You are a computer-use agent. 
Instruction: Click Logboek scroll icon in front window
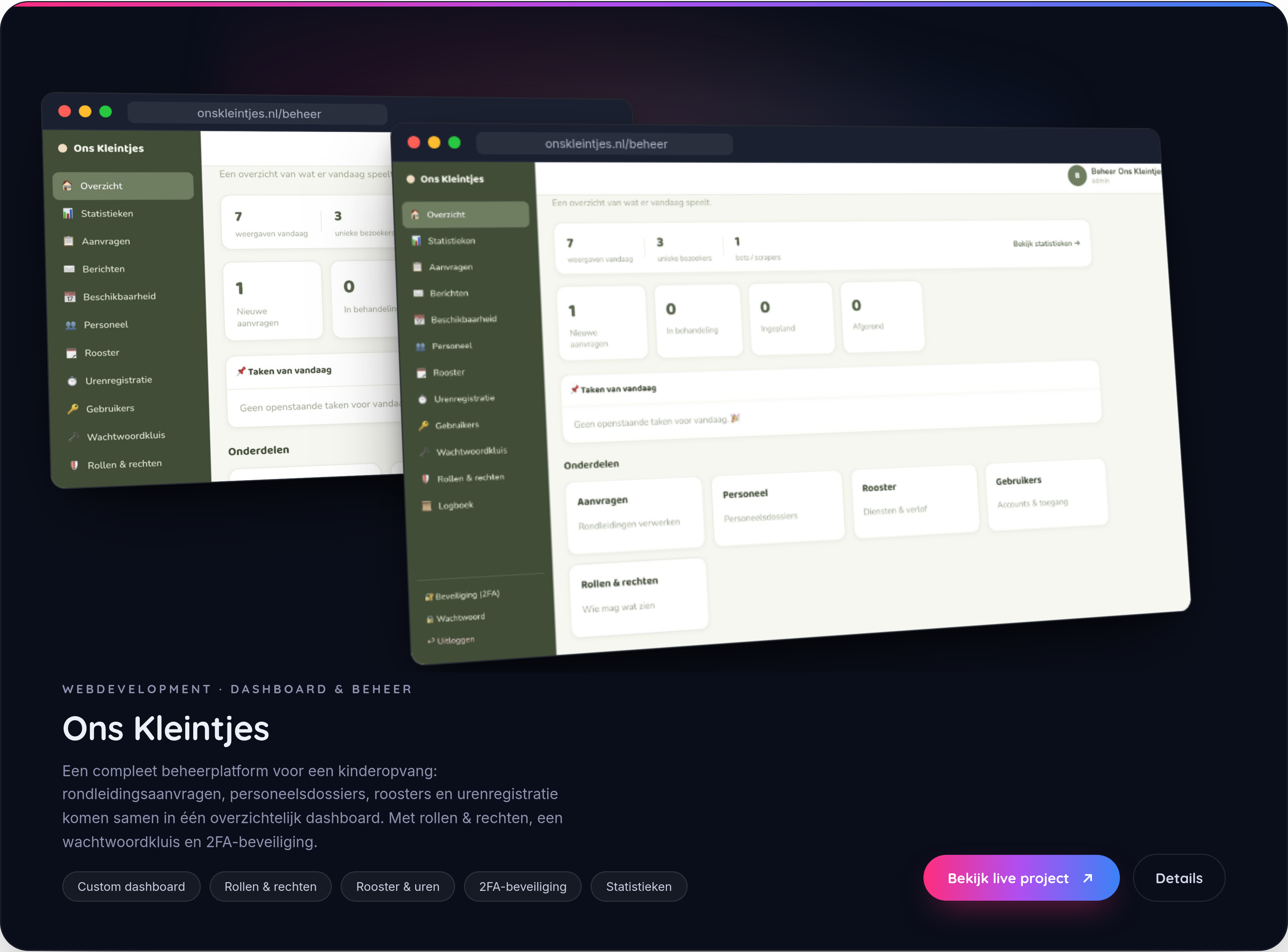point(427,505)
